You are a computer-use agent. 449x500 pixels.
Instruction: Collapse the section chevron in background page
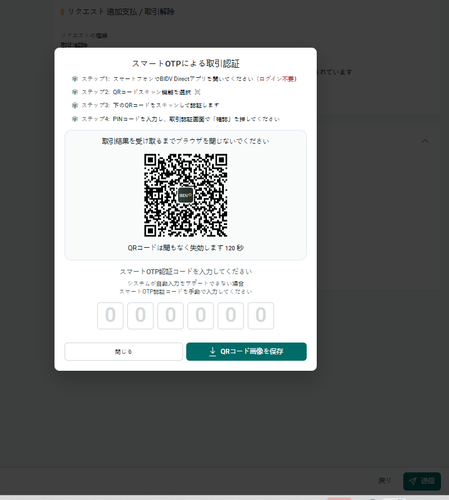(425, 141)
